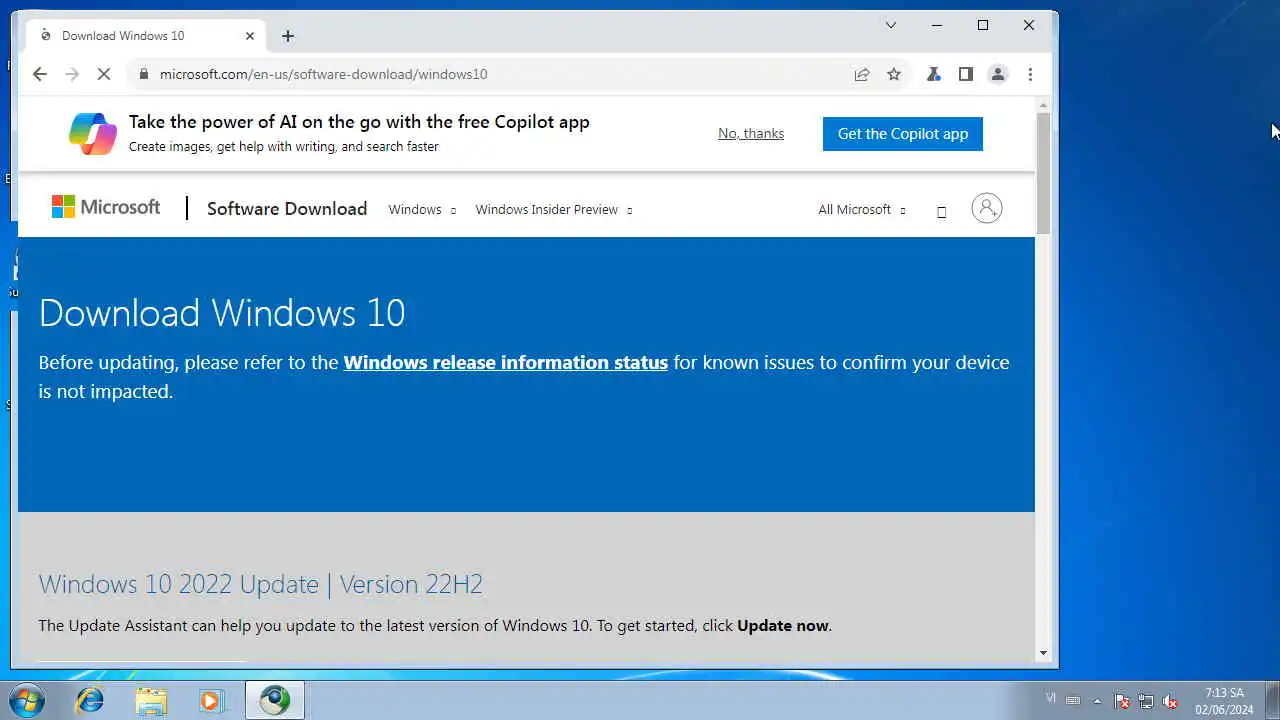
Task: Click the active browser taskbar button
Action: coord(274,700)
